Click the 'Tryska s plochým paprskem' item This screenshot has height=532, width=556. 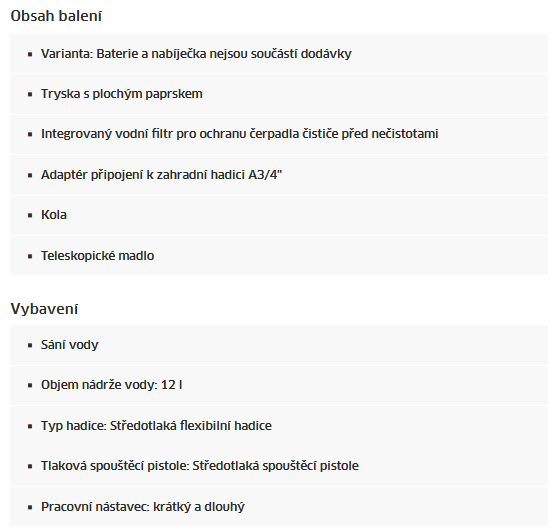(x=122, y=94)
